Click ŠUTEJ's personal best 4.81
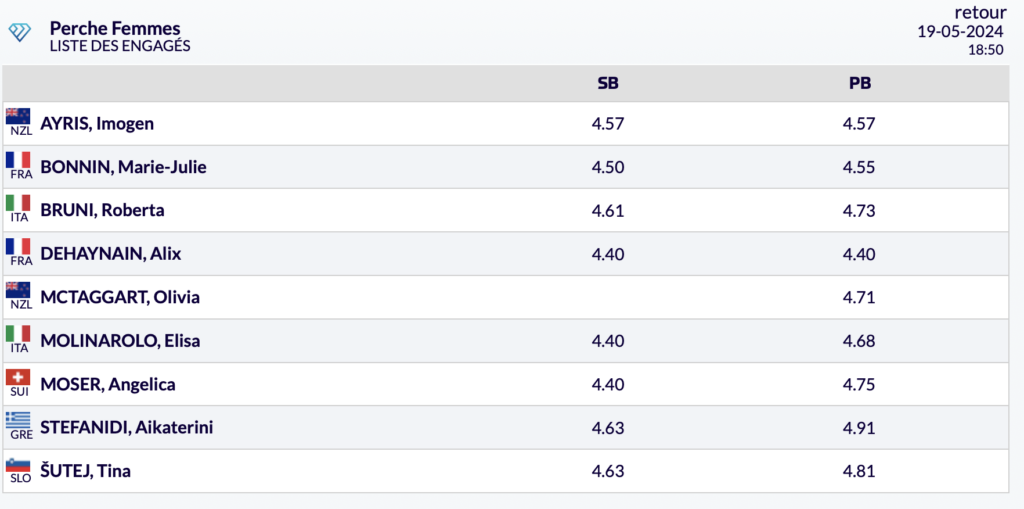Image resolution: width=1024 pixels, height=509 pixels. click(859, 471)
